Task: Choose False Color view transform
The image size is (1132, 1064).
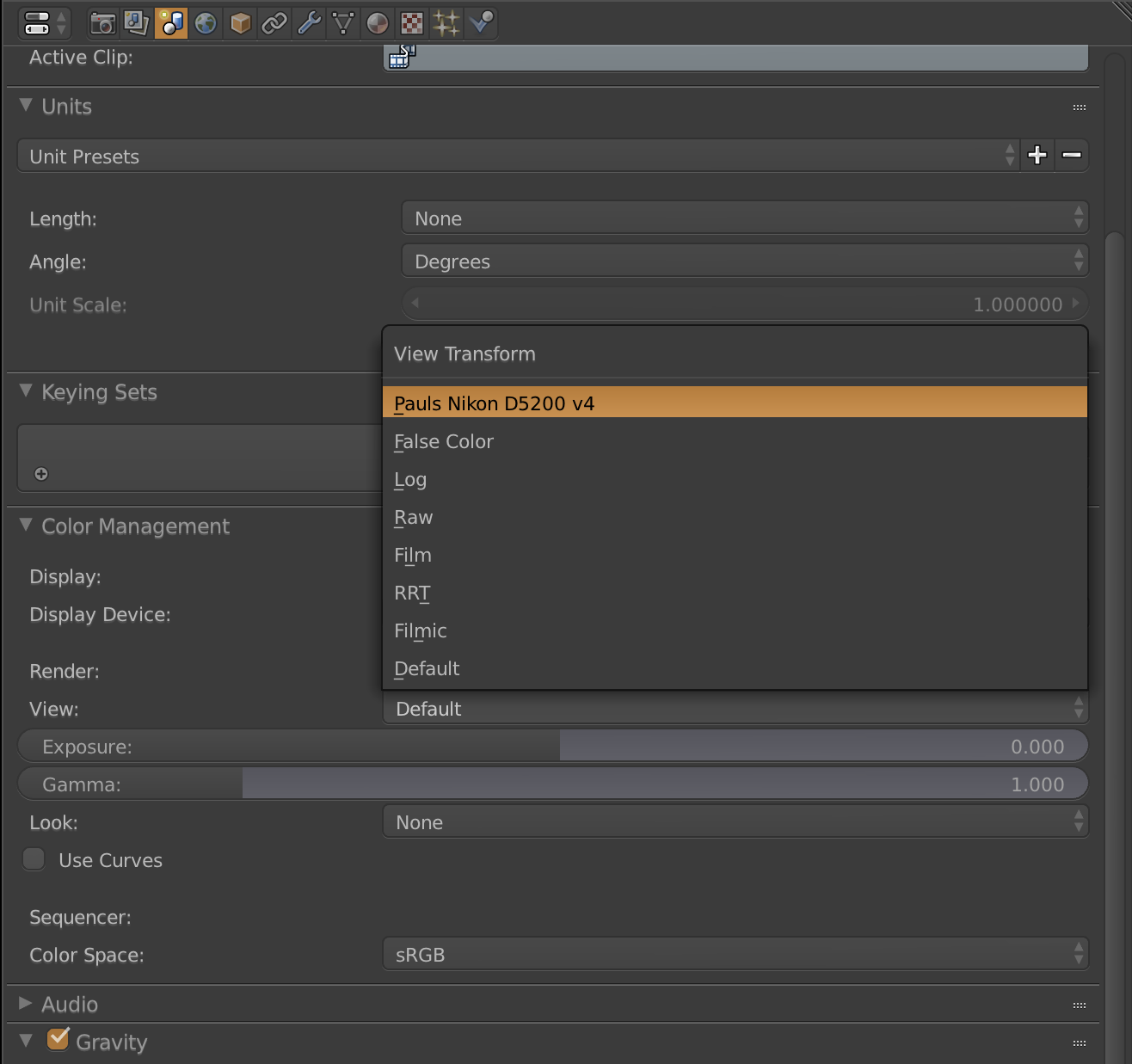Action: point(735,441)
